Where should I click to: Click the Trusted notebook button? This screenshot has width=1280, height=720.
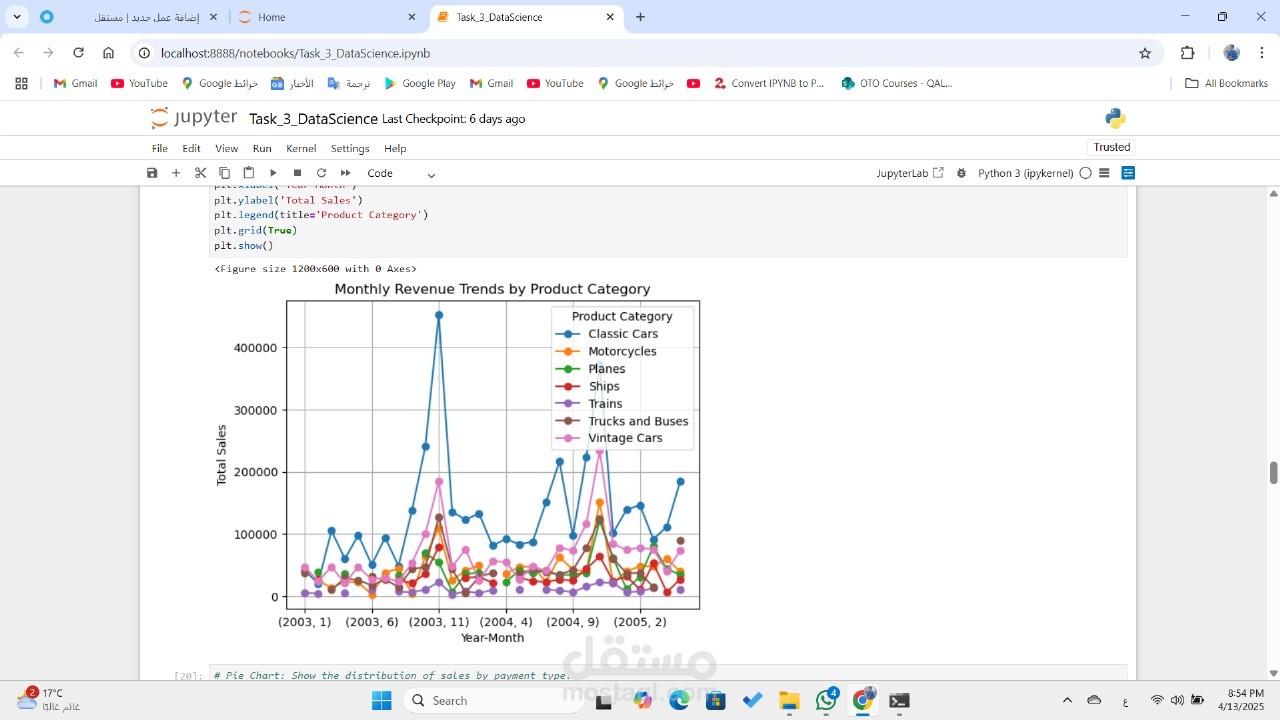(x=1112, y=147)
